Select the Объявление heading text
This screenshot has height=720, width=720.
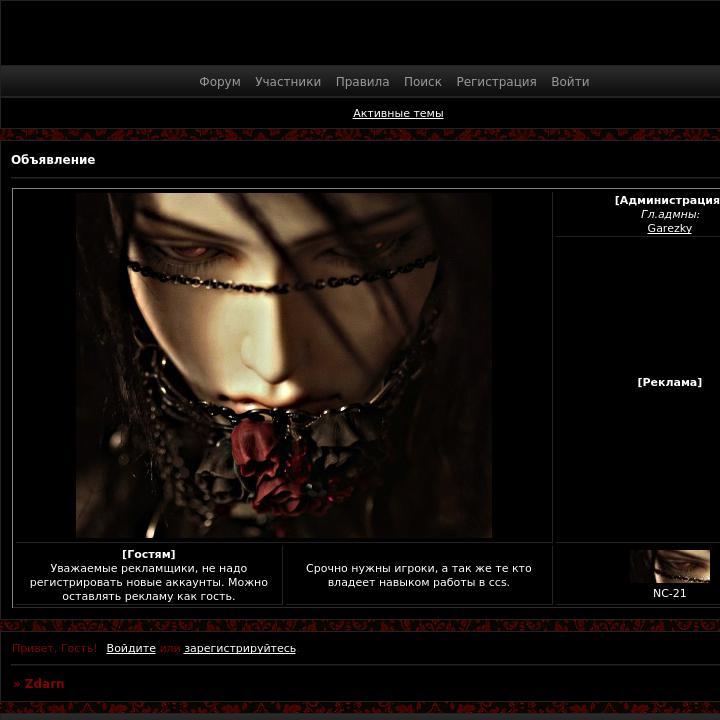coord(53,160)
